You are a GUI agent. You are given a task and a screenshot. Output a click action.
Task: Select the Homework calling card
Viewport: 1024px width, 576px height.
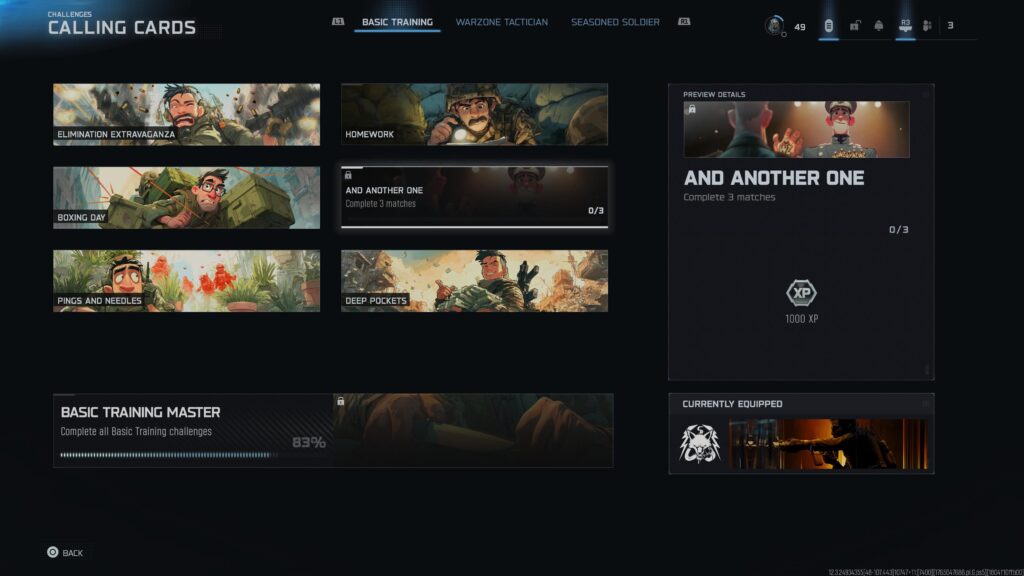tap(474, 114)
